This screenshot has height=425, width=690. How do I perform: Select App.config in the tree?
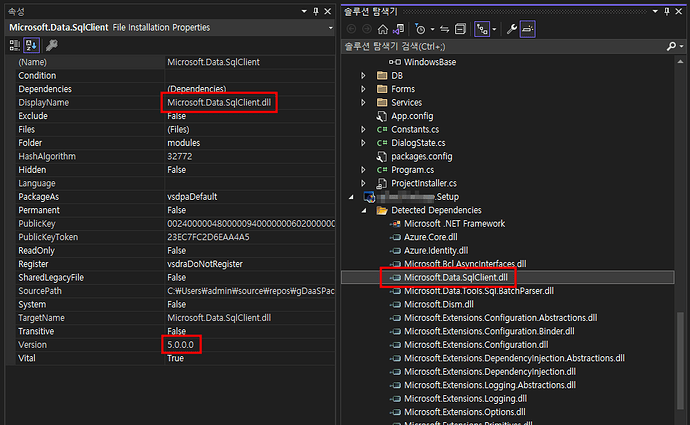pyautogui.click(x=412, y=116)
